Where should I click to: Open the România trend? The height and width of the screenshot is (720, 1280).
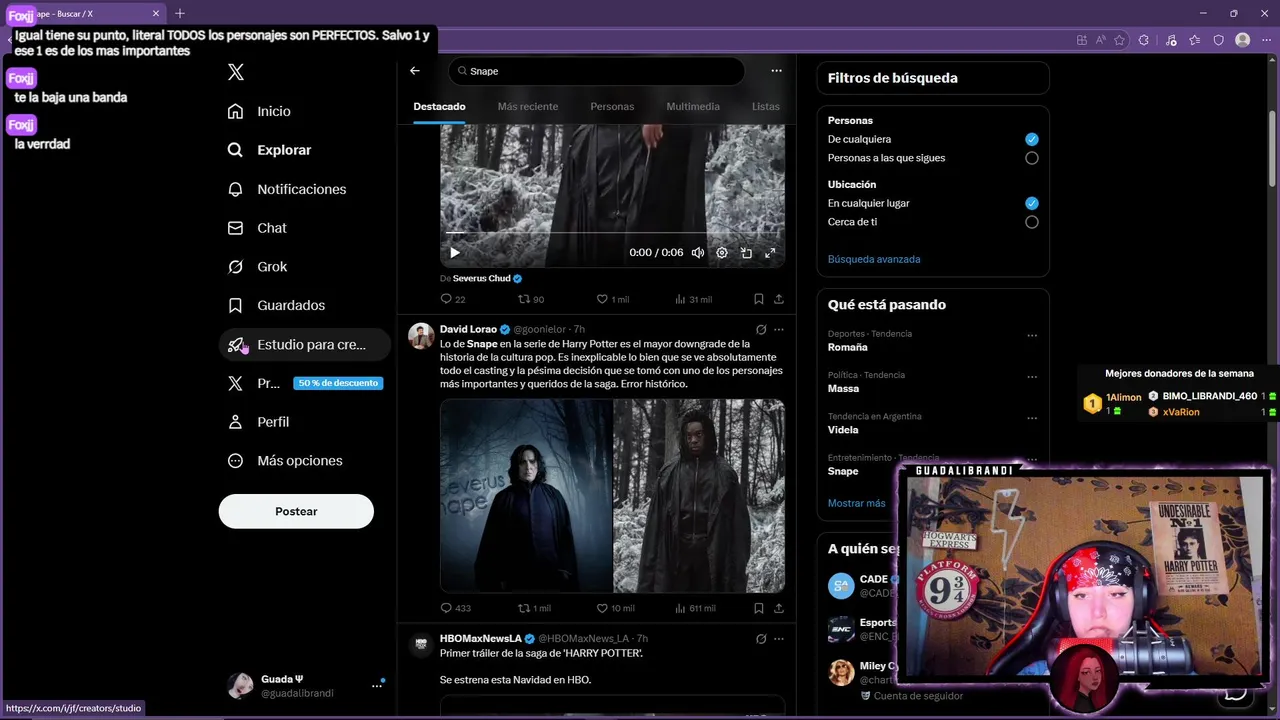(847, 347)
